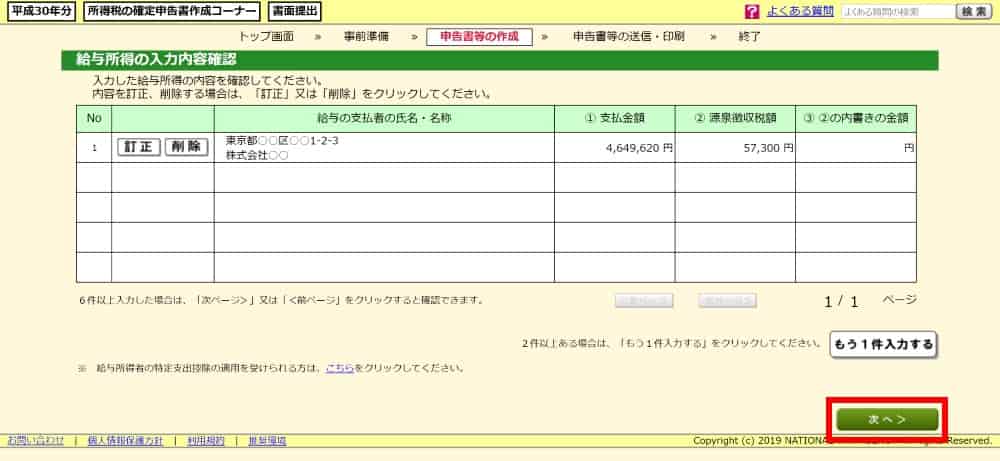Proceed with the green 次へ button
Screen dimensions: 1000x461
tap(887, 418)
